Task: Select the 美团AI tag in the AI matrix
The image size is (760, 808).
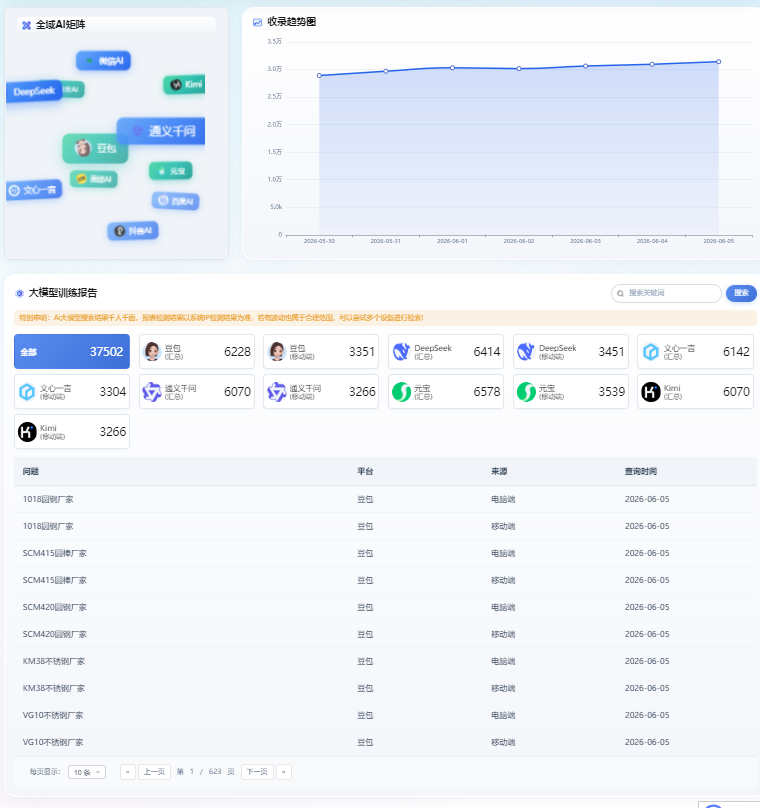Action: (x=94, y=179)
